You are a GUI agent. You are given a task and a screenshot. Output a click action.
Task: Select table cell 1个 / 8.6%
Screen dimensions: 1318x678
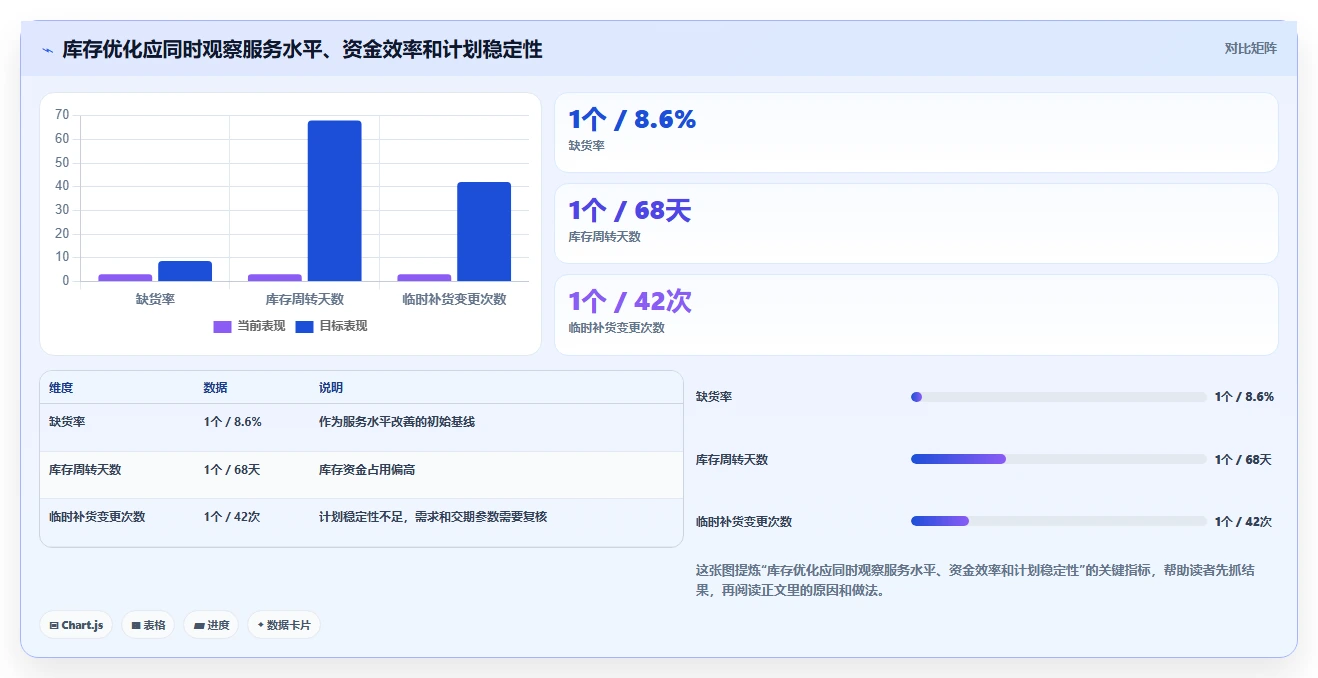click(x=232, y=422)
